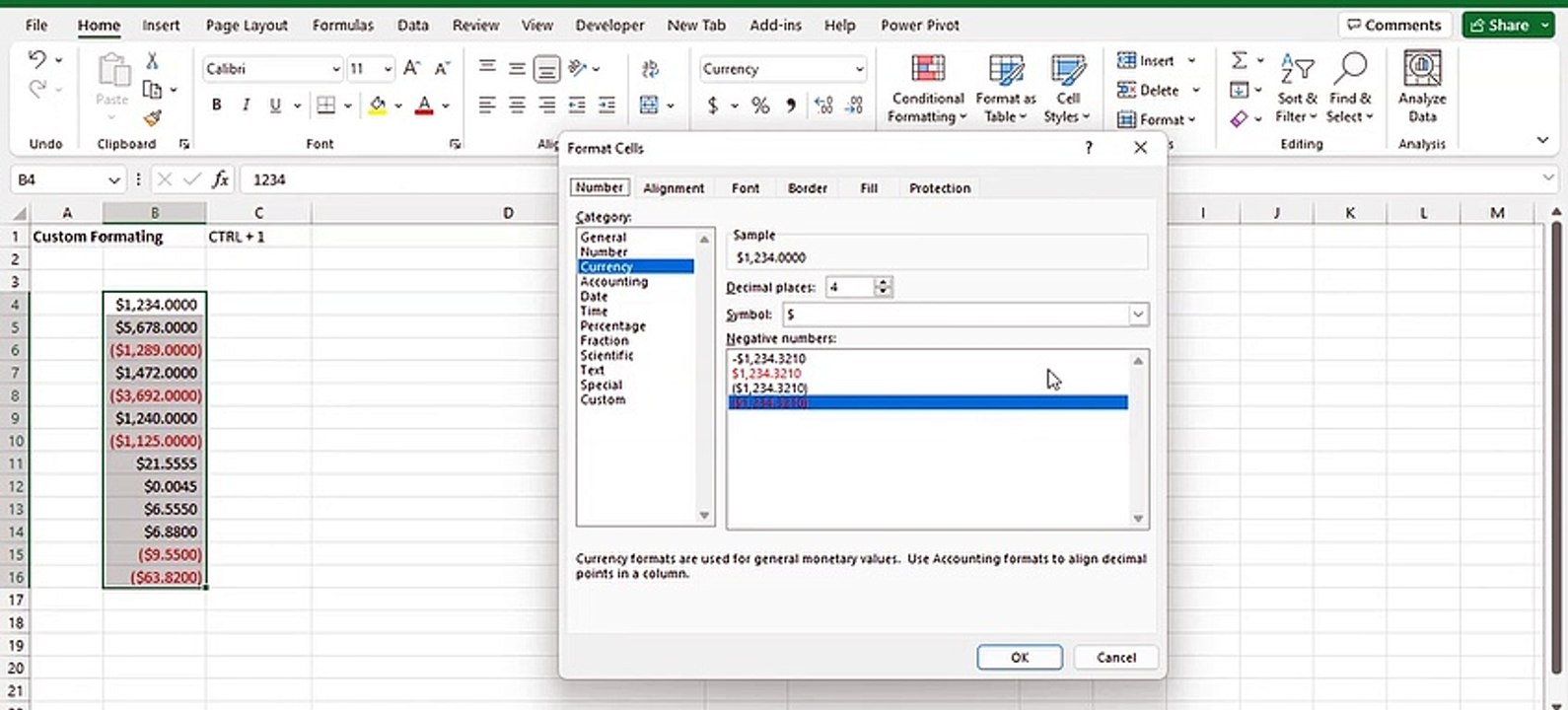Click Top Align icon
The width and height of the screenshot is (1568, 710).
[x=487, y=68]
